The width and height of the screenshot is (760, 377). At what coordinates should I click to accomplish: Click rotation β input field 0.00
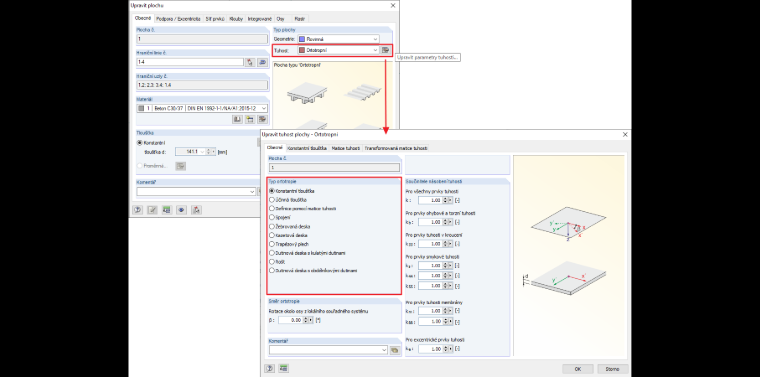pyautogui.click(x=291, y=320)
